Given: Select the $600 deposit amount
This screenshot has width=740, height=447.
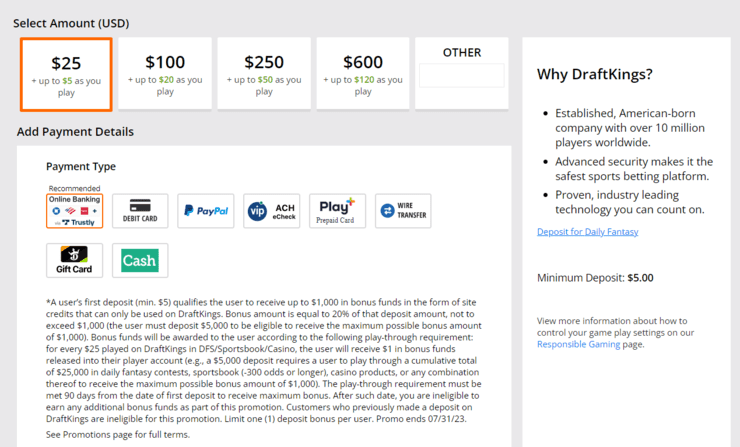Looking at the screenshot, I should click(363, 74).
